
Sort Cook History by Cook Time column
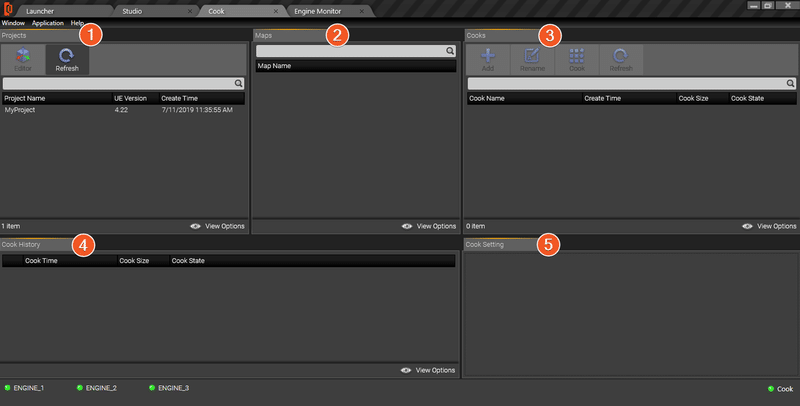point(70,261)
